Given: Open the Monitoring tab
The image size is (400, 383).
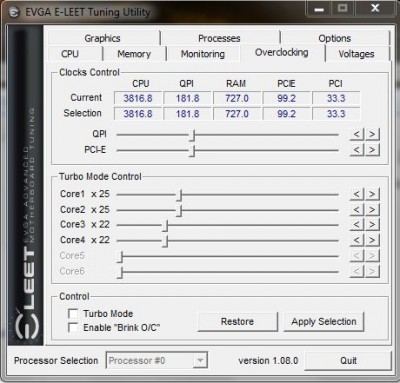Looking at the screenshot, I should pyautogui.click(x=203, y=54).
